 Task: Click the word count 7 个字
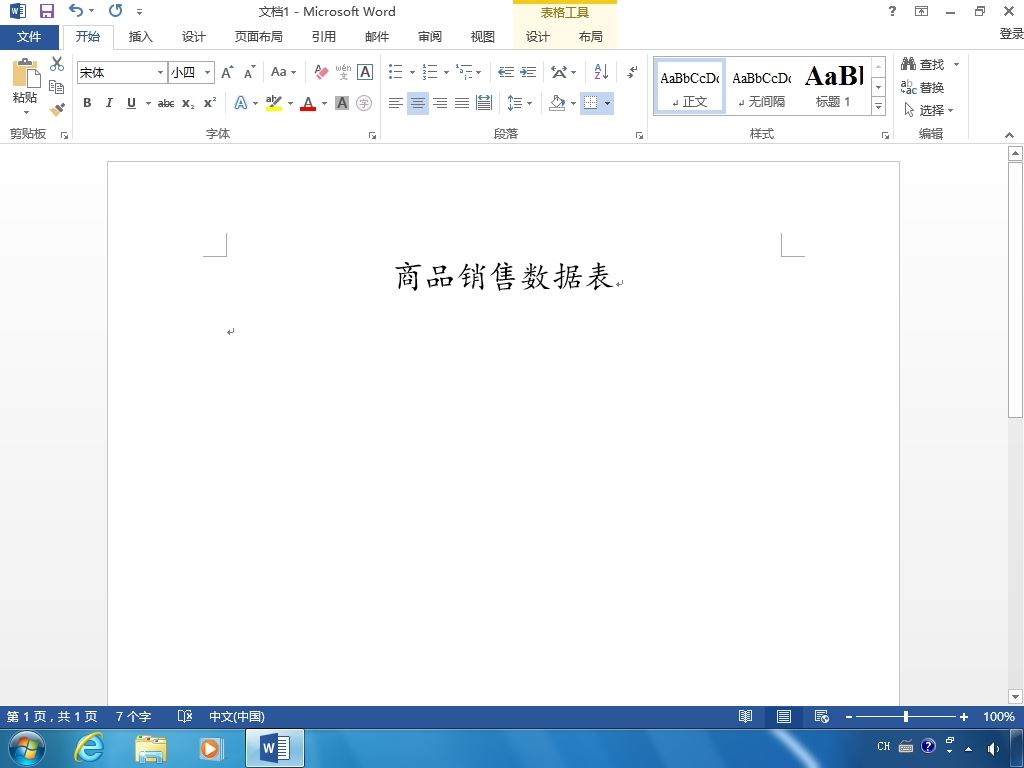[133, 716]
